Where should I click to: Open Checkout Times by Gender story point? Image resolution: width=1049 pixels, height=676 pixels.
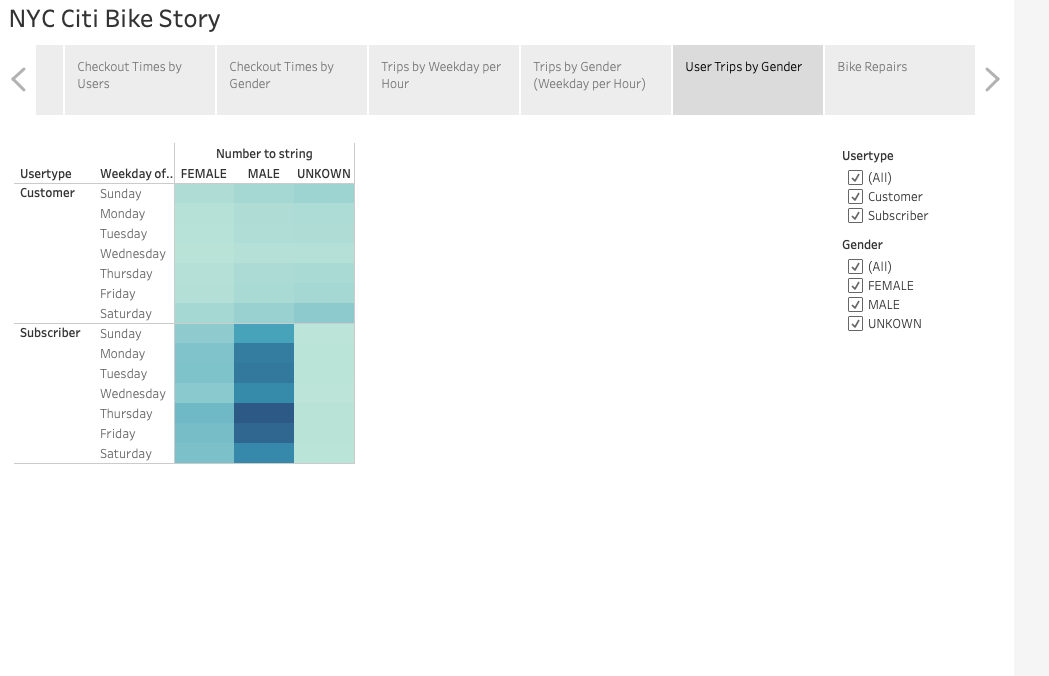[x=292, y=80]
